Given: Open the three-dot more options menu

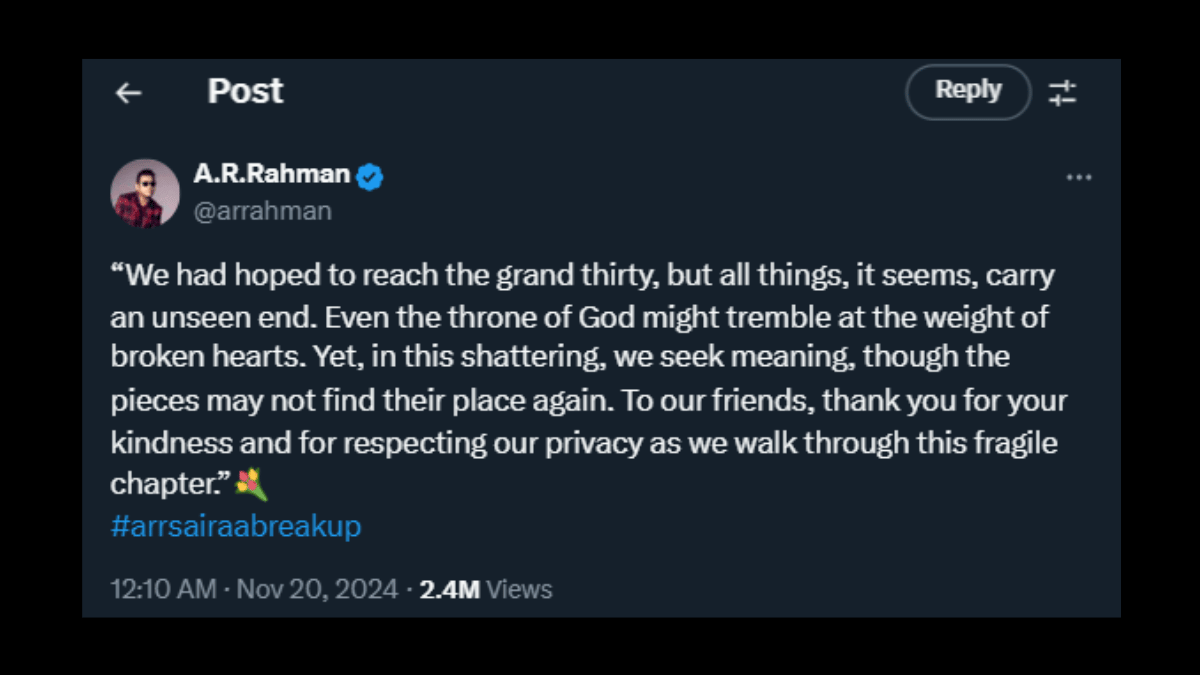Looking at the screenshot, I should click(x=1078, y=178).
